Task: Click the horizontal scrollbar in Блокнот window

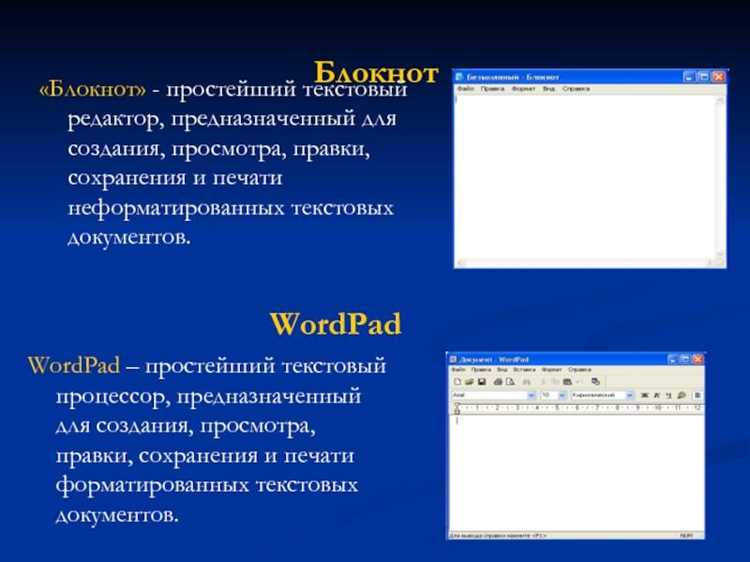Action: click(x=586, y=262)
